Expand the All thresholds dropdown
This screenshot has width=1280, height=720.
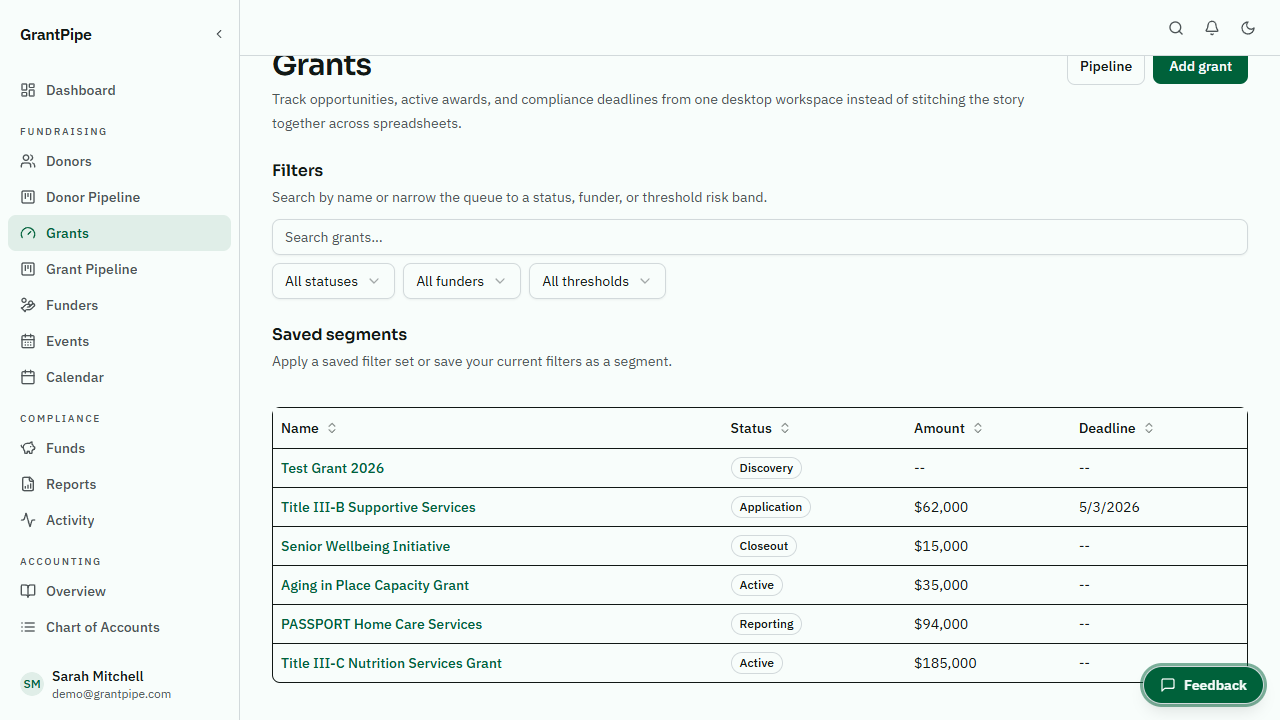(x=597, y=281)
